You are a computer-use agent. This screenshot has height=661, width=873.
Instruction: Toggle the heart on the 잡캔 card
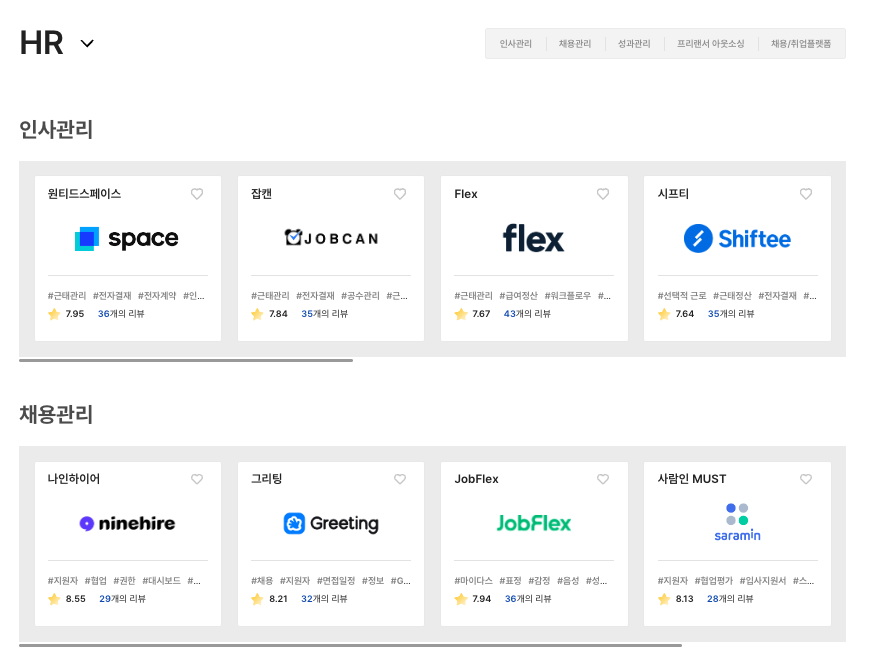[x=400, y=195]
